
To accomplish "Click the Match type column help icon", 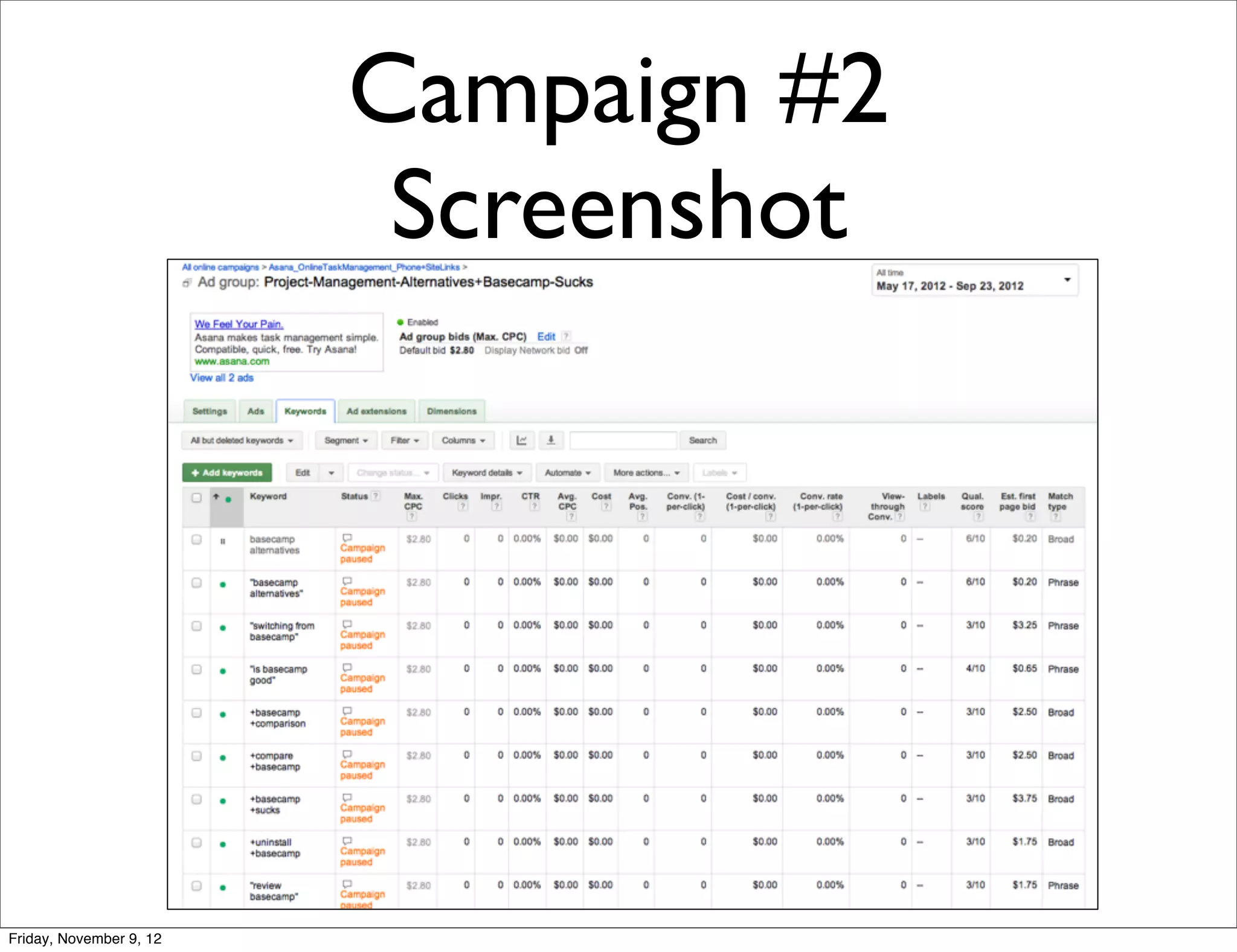I will point(1055,516).
